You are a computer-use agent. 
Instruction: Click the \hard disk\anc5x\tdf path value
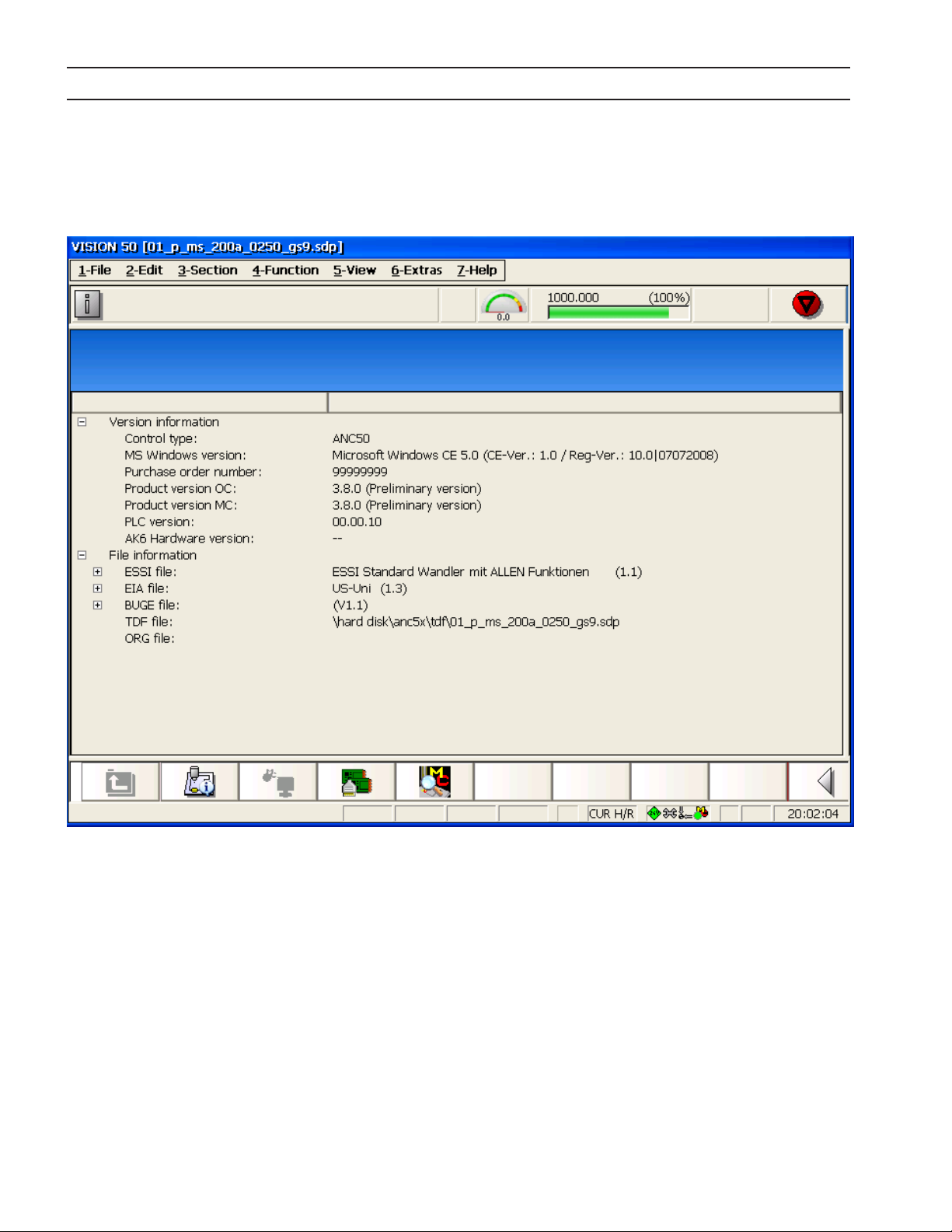[x=476, y=622]
